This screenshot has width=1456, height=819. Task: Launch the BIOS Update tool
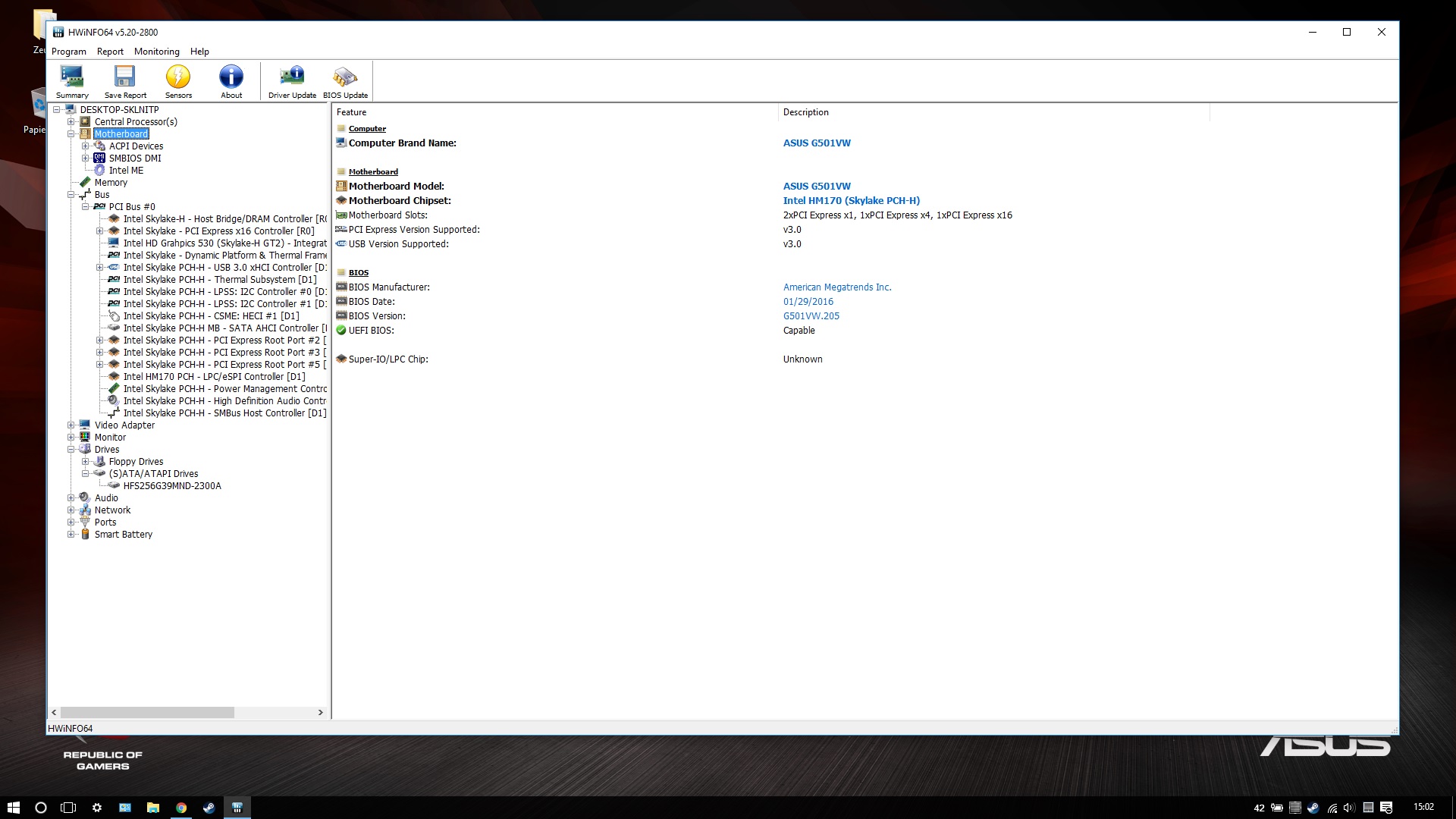tap(345, 81)
